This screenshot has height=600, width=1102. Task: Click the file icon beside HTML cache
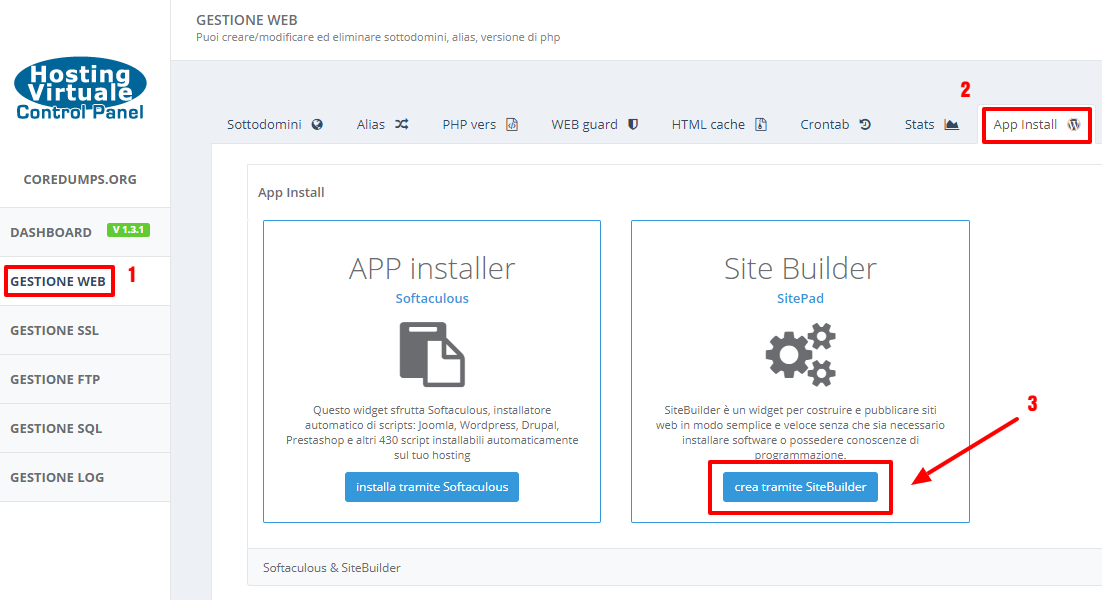pyautogui.click(x=761, y=124)
